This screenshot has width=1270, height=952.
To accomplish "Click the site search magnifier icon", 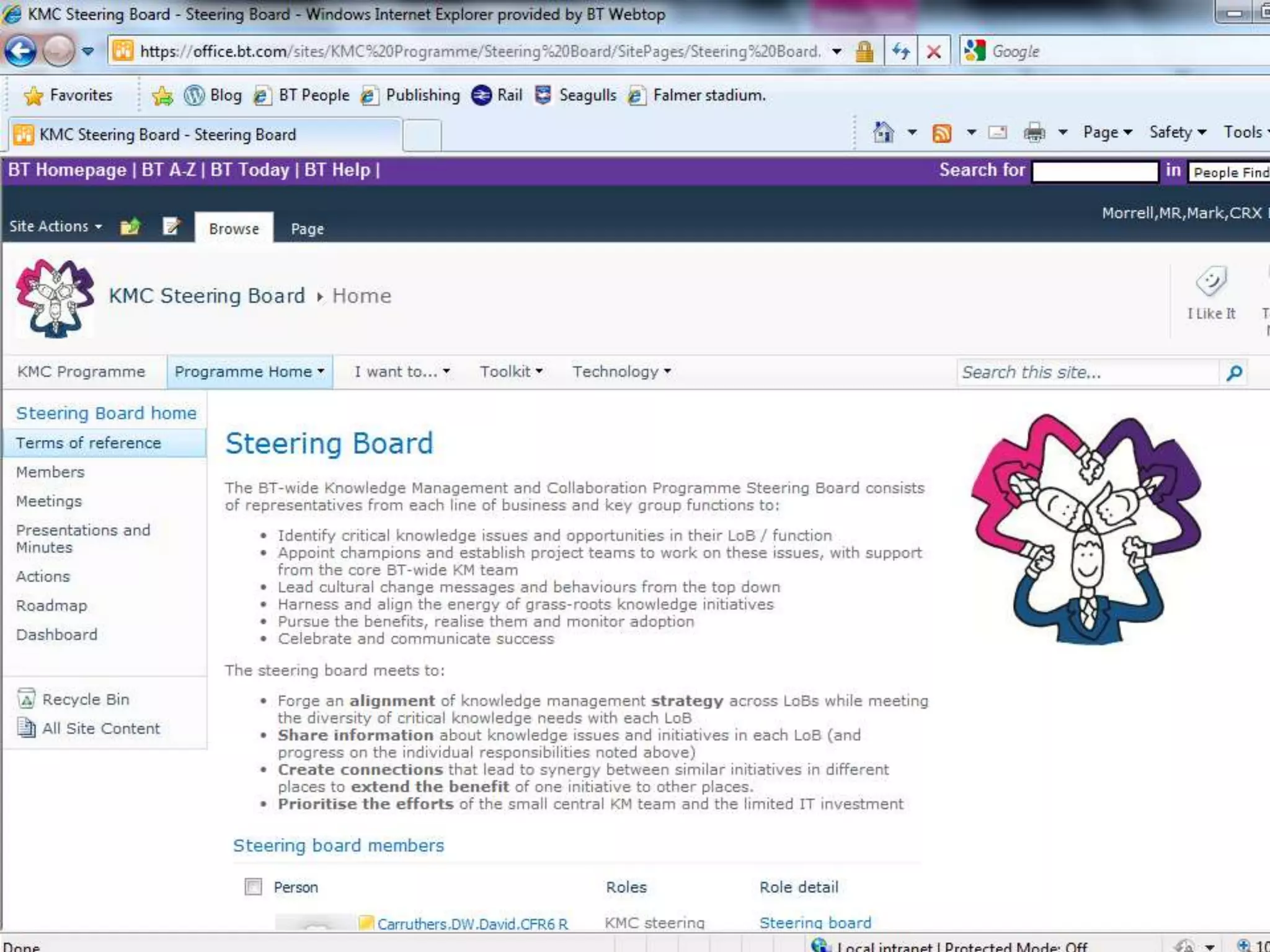I will pyautogui.click(x=1234, y=373).
